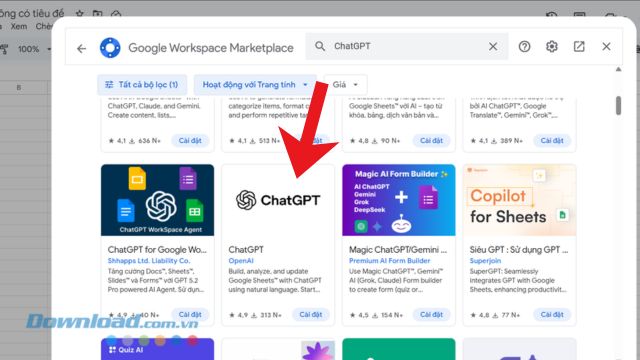Install the app rated 4,1 with 636 N+

[x=190, y=140]
